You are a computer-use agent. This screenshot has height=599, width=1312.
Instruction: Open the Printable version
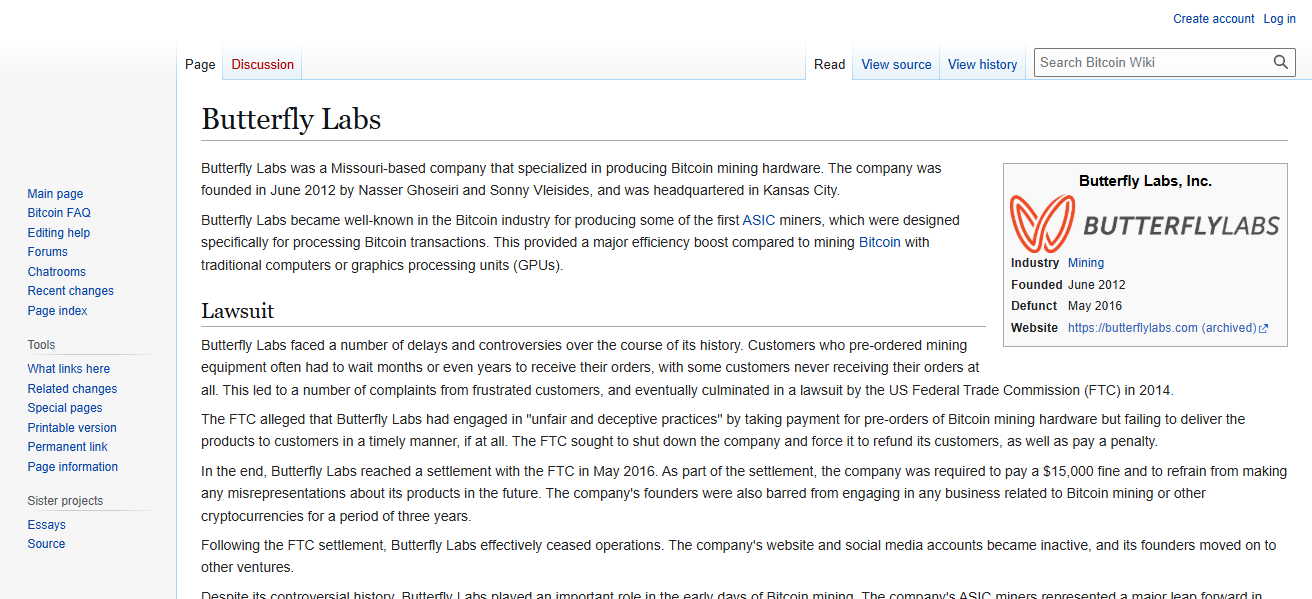coord(71,427)
